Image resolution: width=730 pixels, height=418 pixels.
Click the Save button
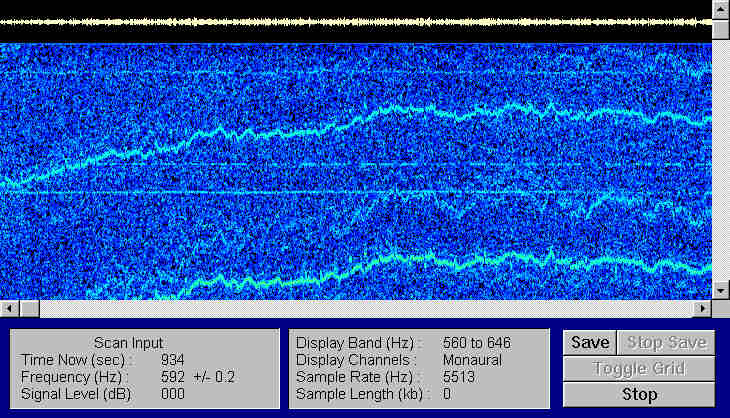click(590, 343)
